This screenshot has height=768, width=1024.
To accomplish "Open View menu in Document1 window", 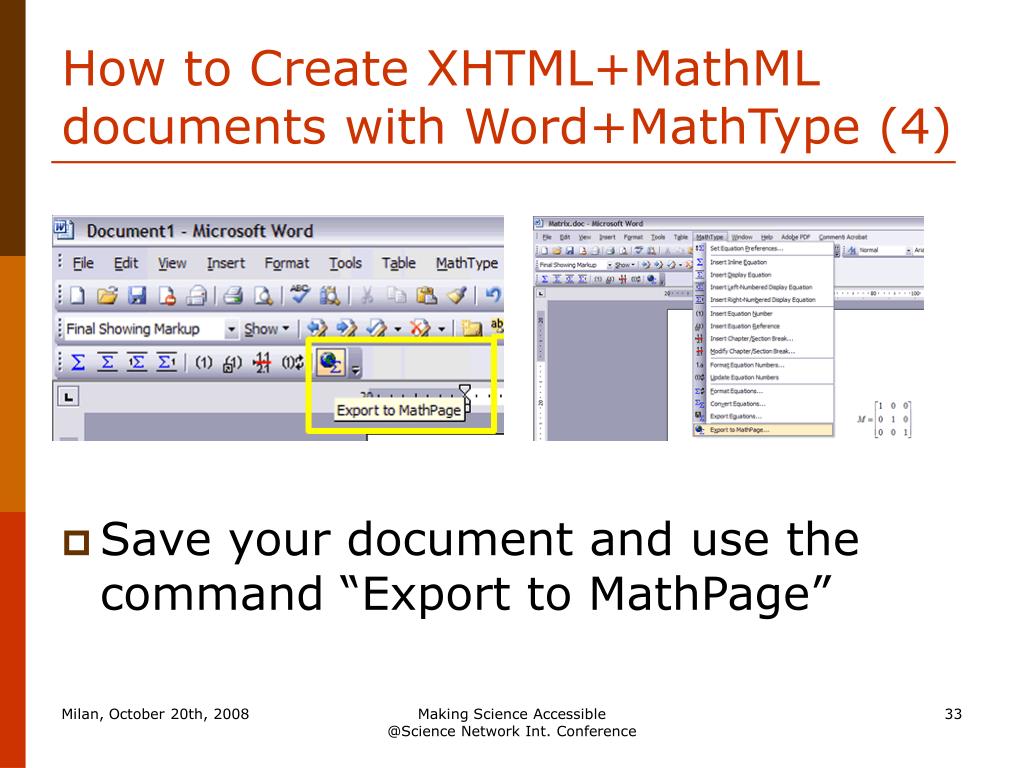I will (x=172, y=263).
